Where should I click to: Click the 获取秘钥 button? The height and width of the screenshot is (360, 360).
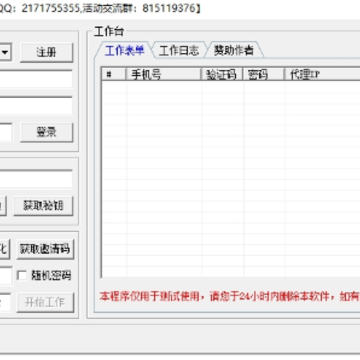tap(43, 206)
